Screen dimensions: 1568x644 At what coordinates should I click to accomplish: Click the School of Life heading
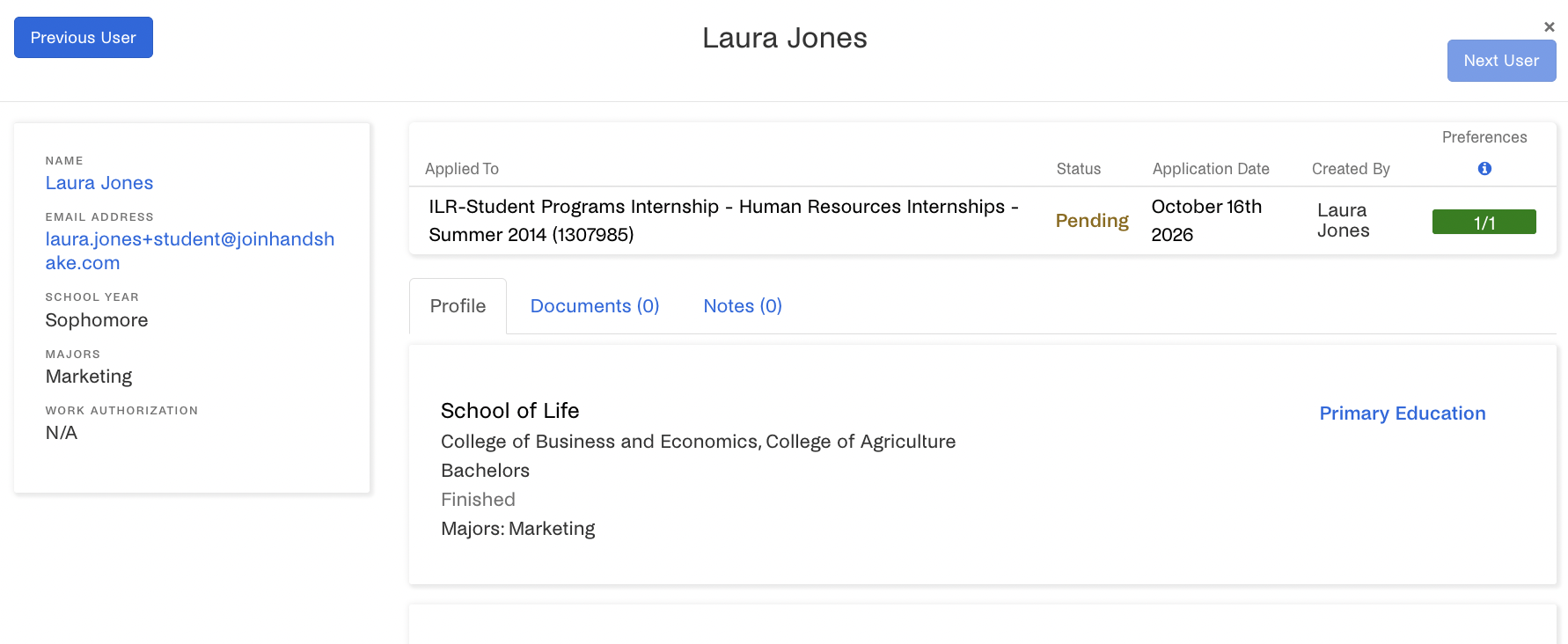(509, 411)
